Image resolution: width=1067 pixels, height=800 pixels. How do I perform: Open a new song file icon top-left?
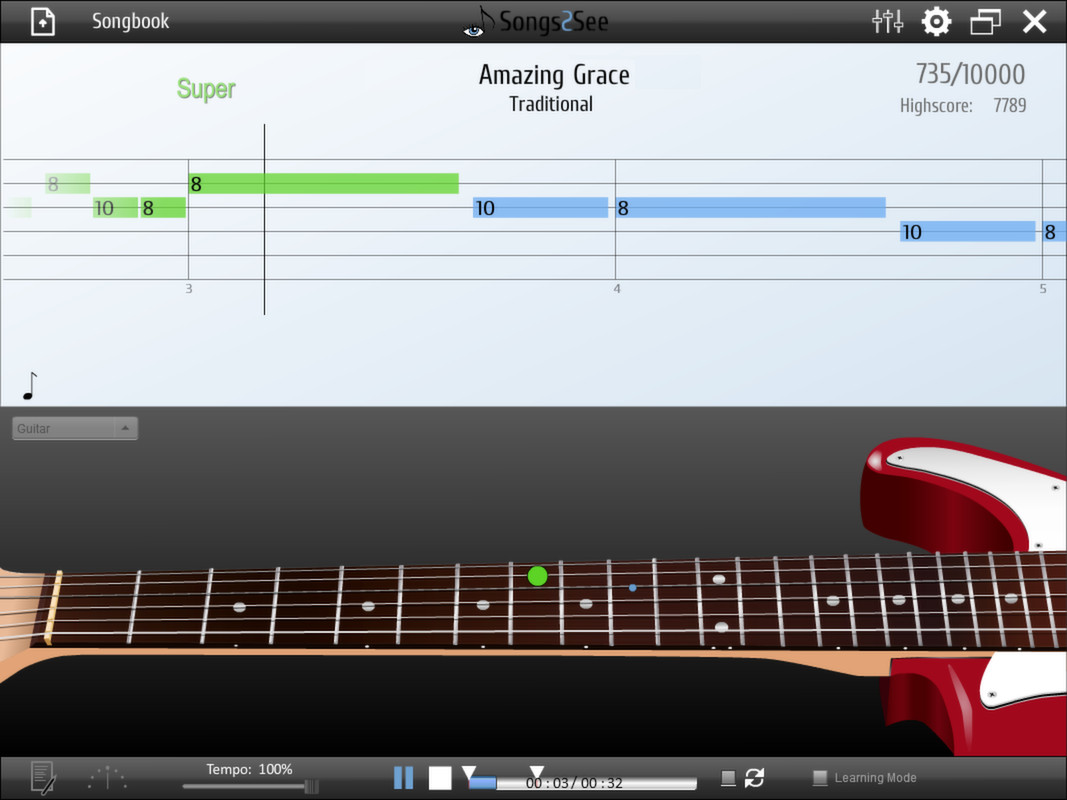coord(41,20)
